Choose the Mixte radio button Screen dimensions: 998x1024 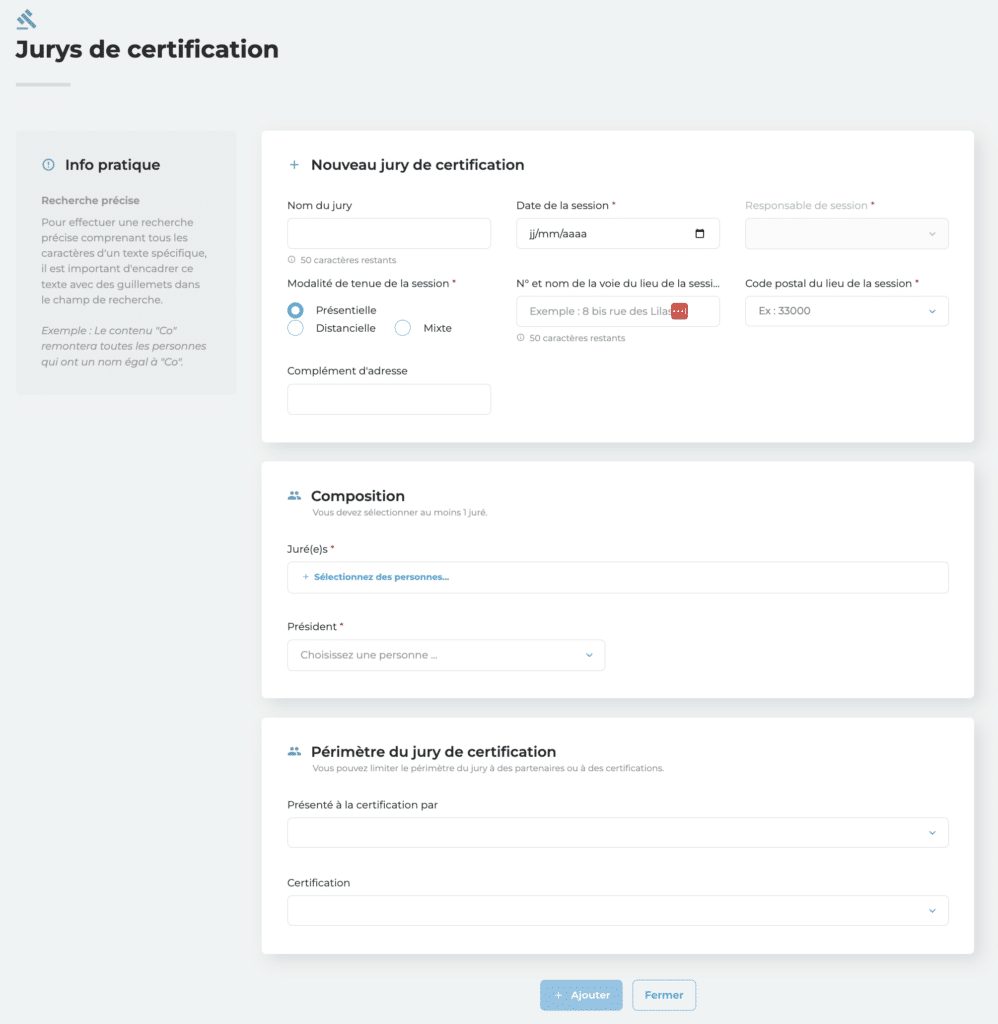click(x=403, y=328)
